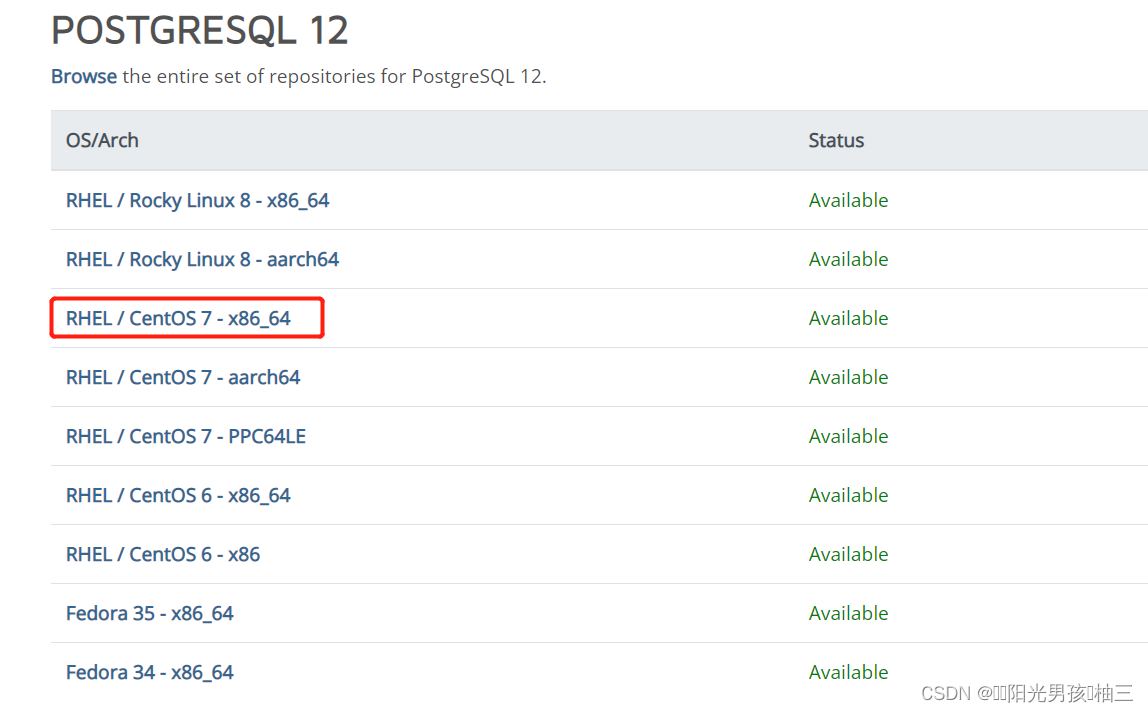Open Fedora 34 - x86_64 link
Viewport: 1148px width, 712px height.
(149, 672)
